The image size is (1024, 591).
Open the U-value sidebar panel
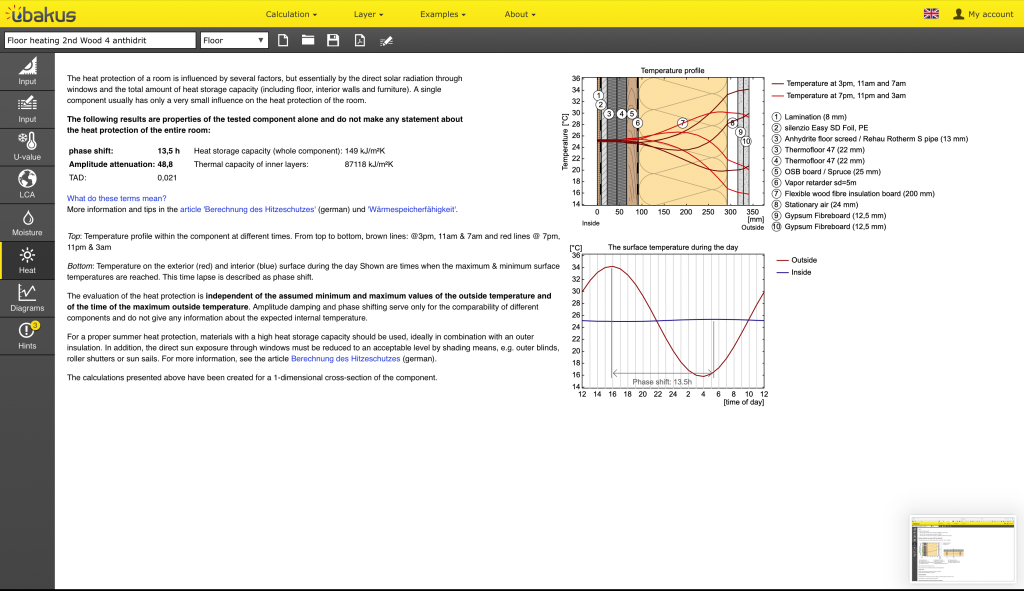click(x=27, y=145)
